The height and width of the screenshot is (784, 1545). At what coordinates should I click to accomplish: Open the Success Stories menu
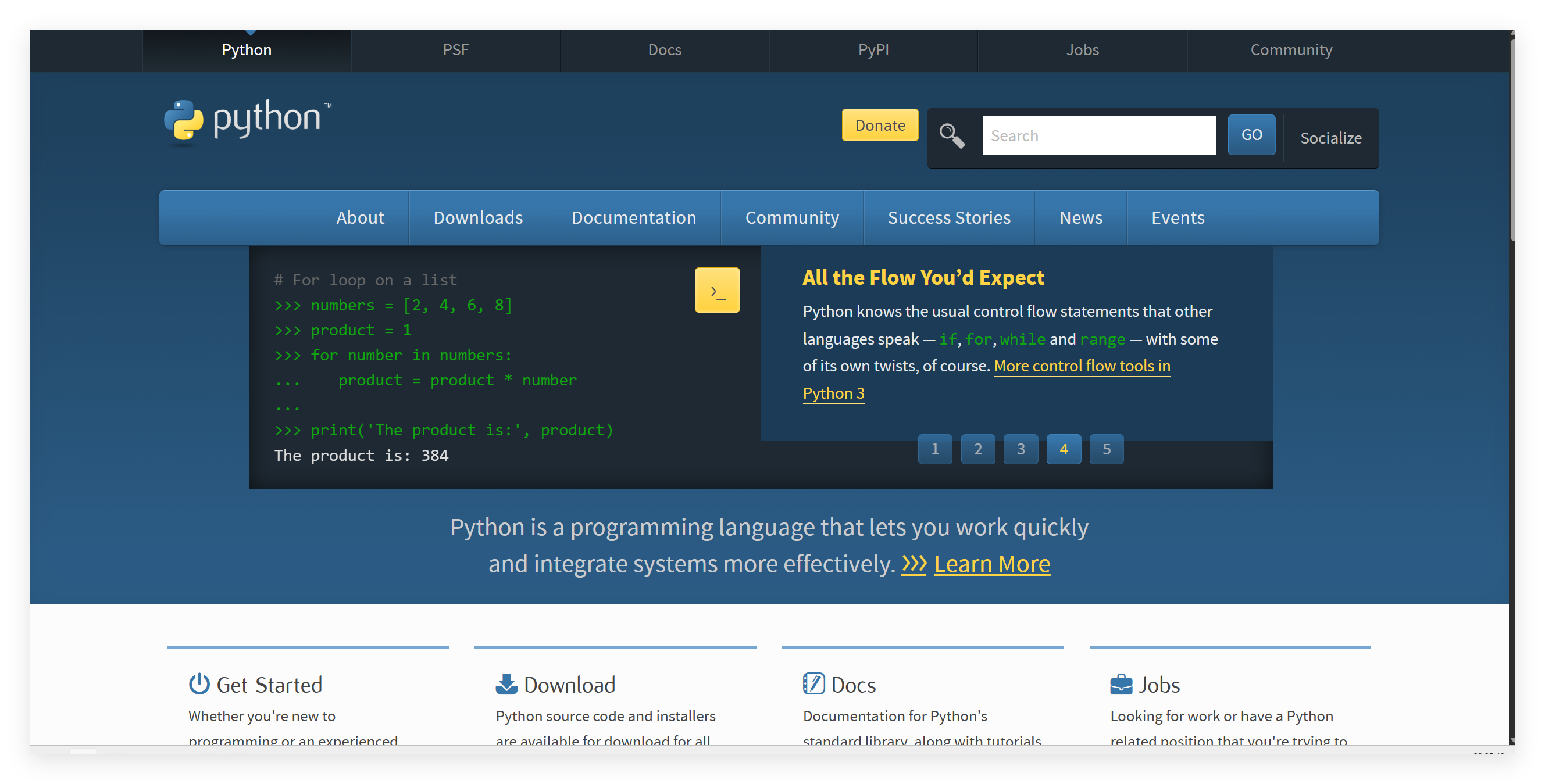coord(949,217)
